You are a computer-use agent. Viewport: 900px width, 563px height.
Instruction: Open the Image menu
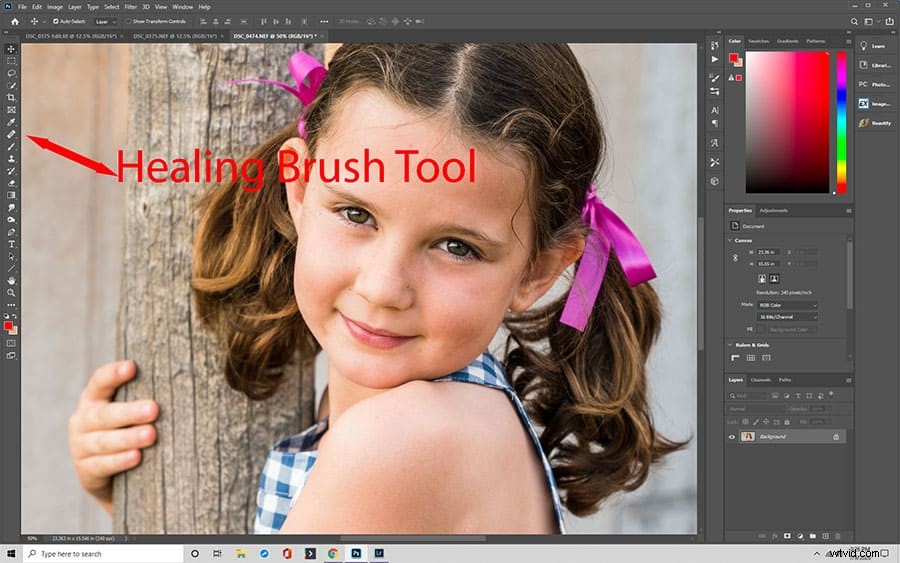(x=55, y=7)
